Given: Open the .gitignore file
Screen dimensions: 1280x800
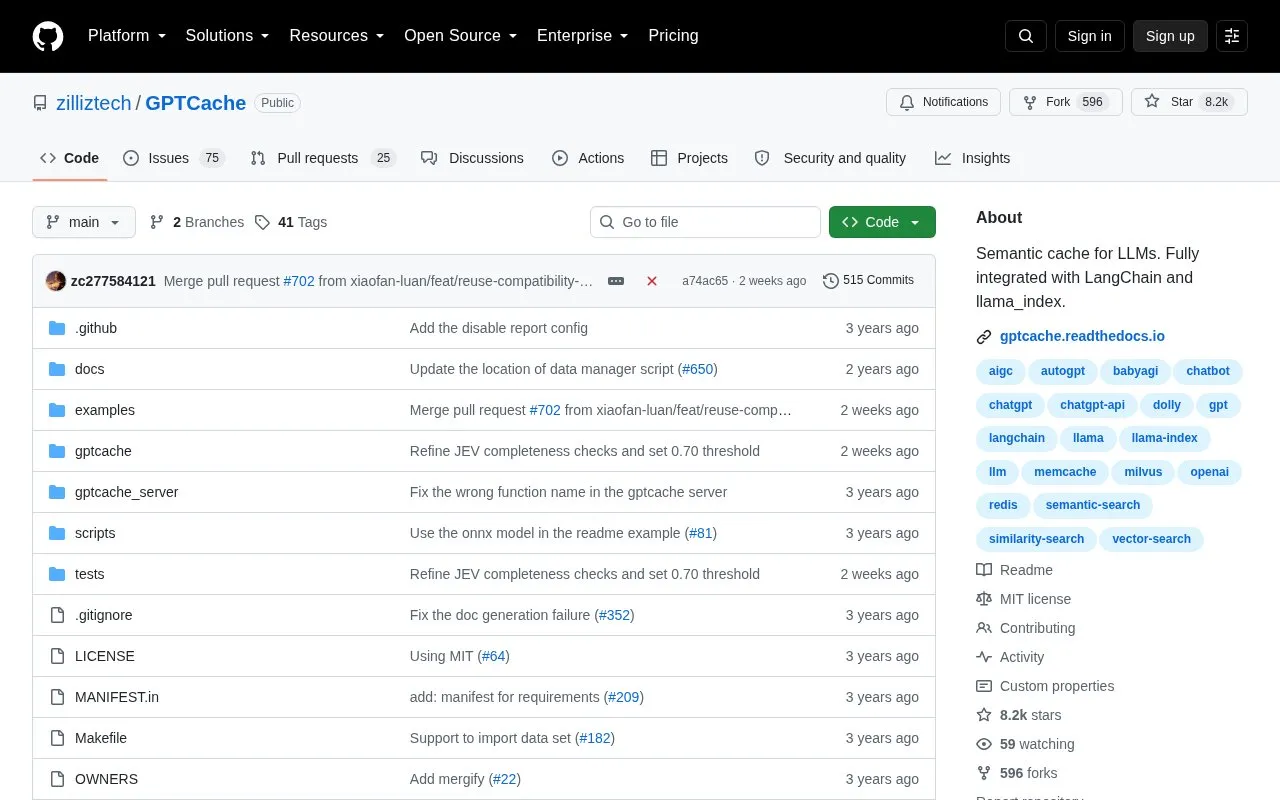Looking at the screenshot, I should (x=104, y=615).
